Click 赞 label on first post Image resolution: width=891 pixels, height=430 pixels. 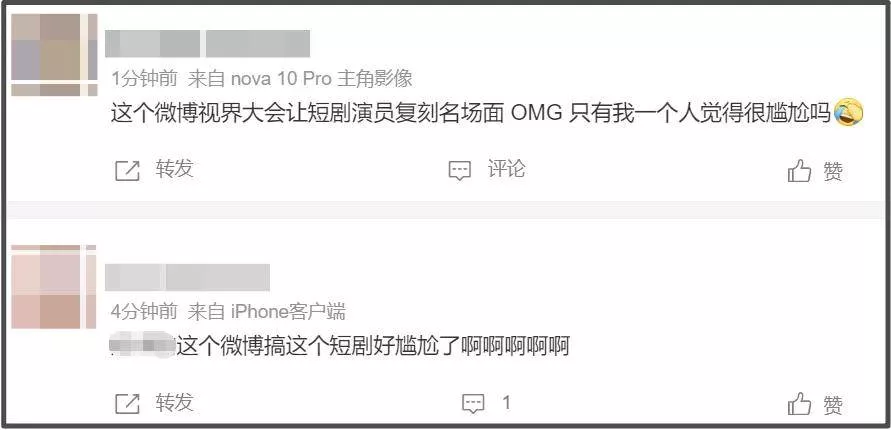coord(833,171)
